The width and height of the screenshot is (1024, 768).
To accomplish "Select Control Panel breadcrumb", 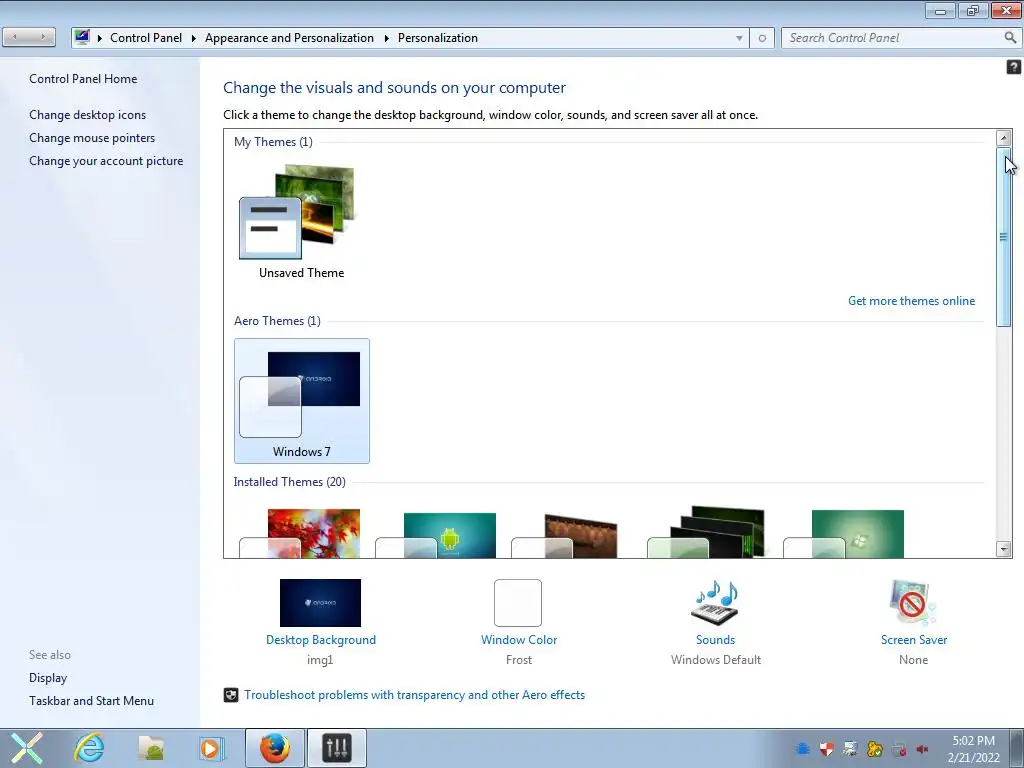I will pyautogui.click(x=146, y=38).
